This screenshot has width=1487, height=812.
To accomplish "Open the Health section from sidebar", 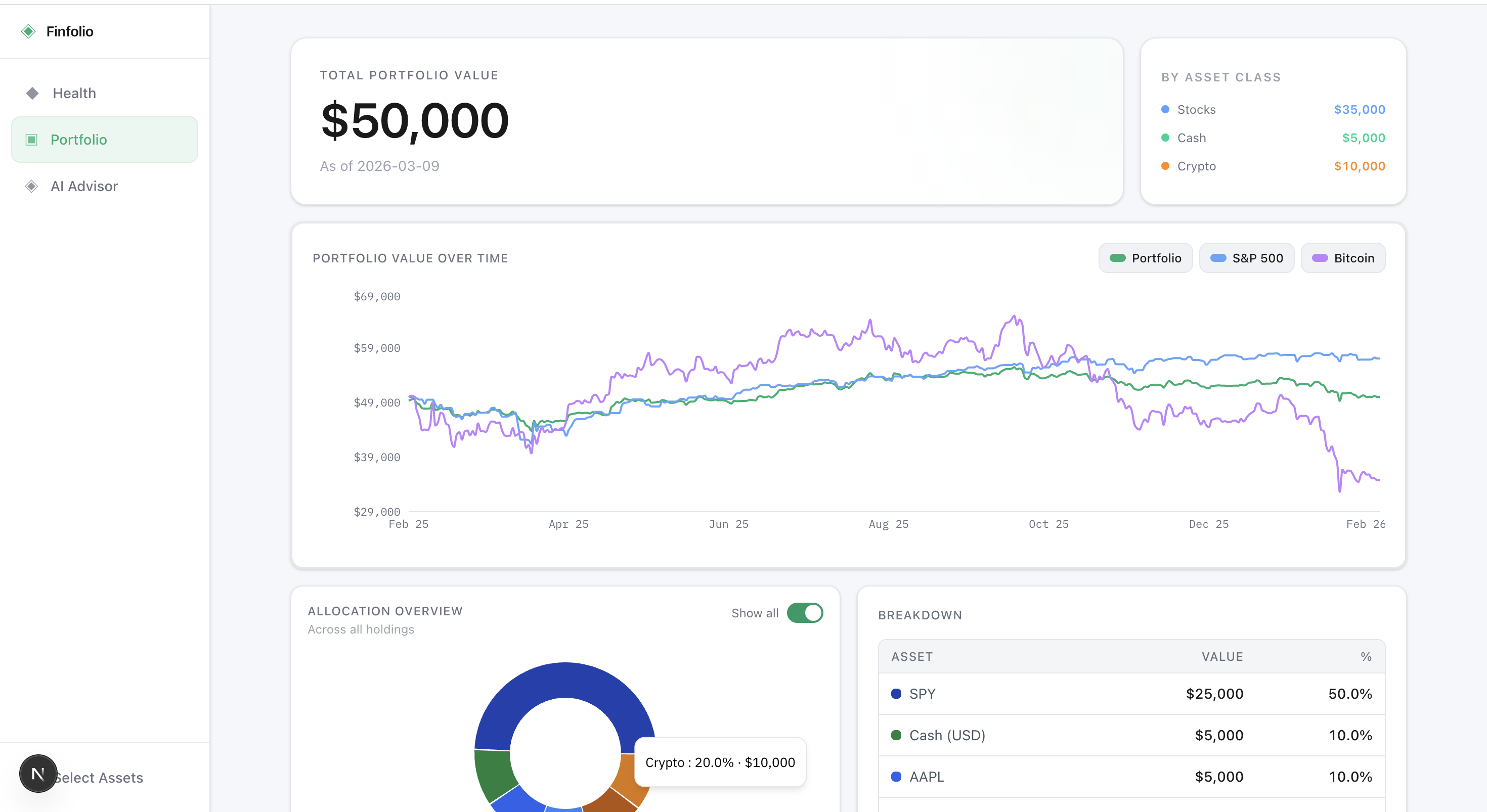I will (x=74, y=93).
